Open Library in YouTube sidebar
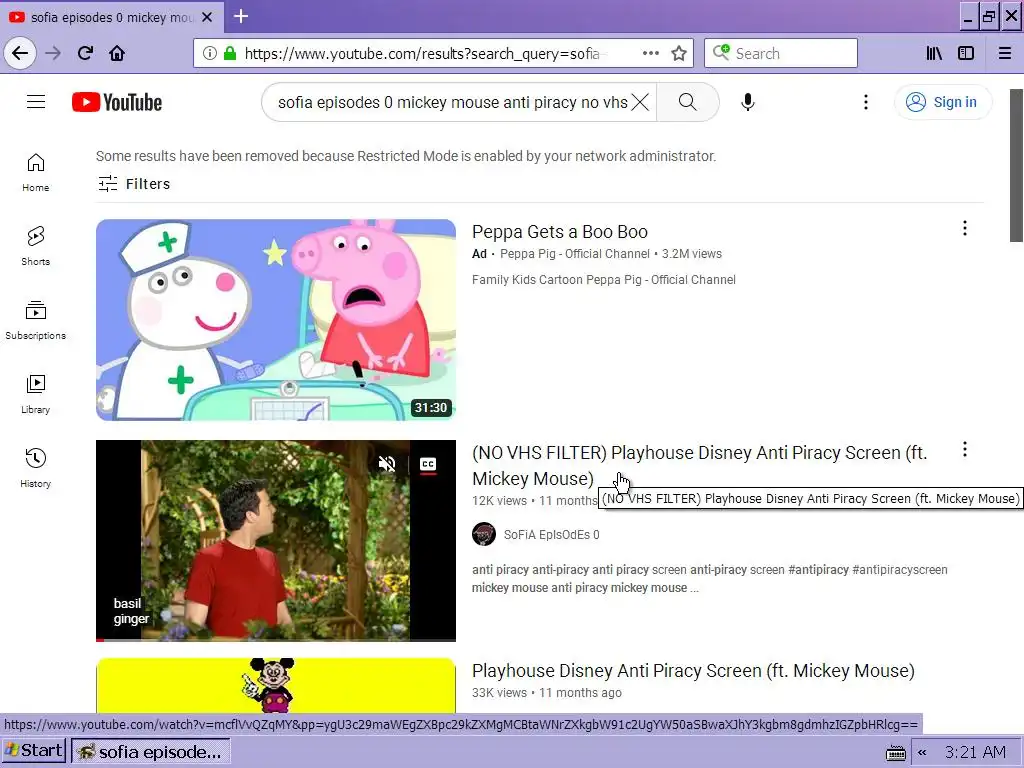 35,394
